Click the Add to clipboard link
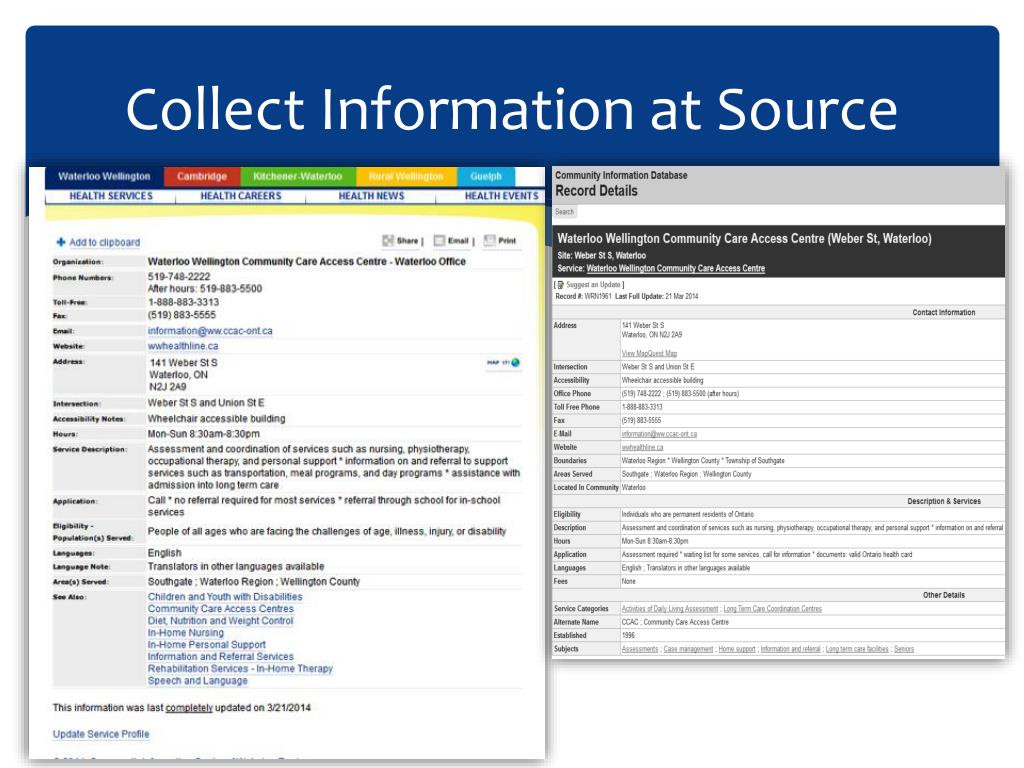The image size is (1024, 768). pos(104,242)
